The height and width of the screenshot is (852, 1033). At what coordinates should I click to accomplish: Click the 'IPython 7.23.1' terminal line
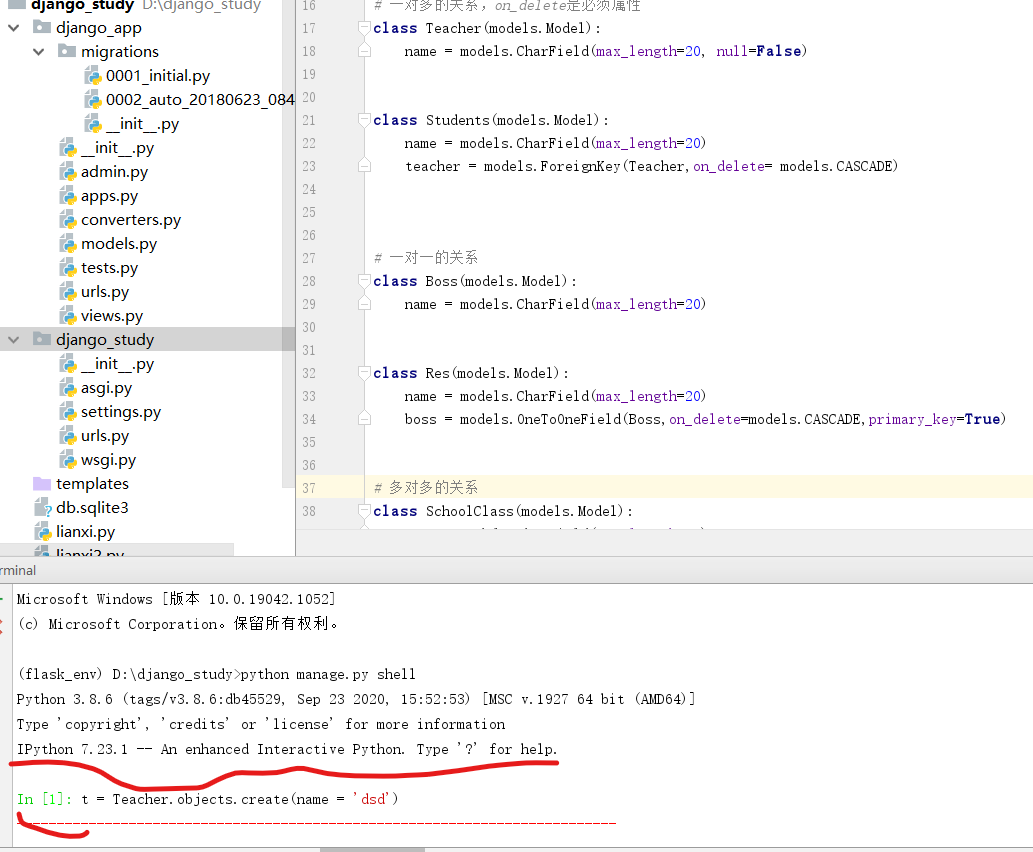[287, 749]
